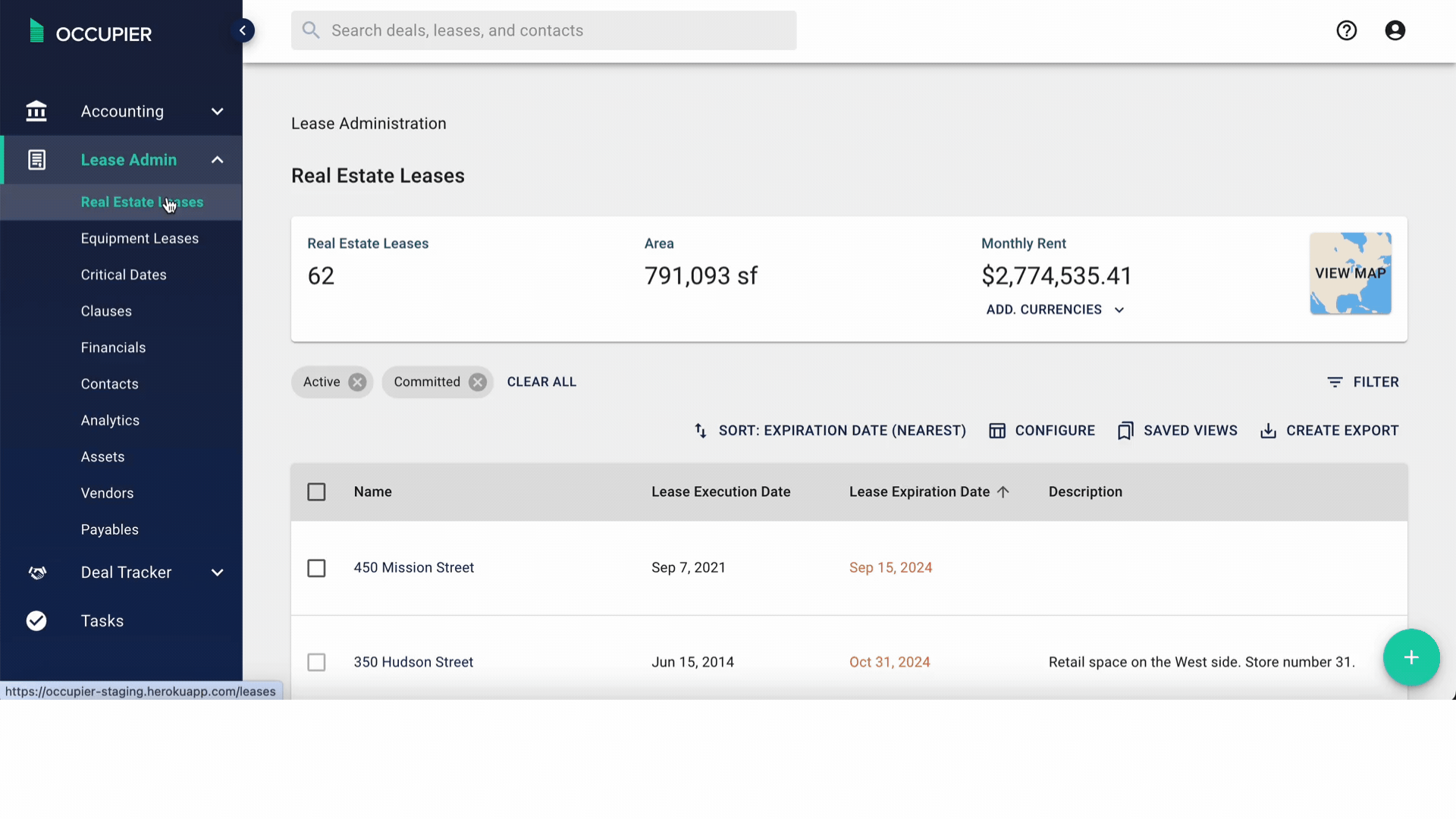This screenshot has width=1456, height=819.
Task: Open the search bar icon
Action: coord(311,30)
